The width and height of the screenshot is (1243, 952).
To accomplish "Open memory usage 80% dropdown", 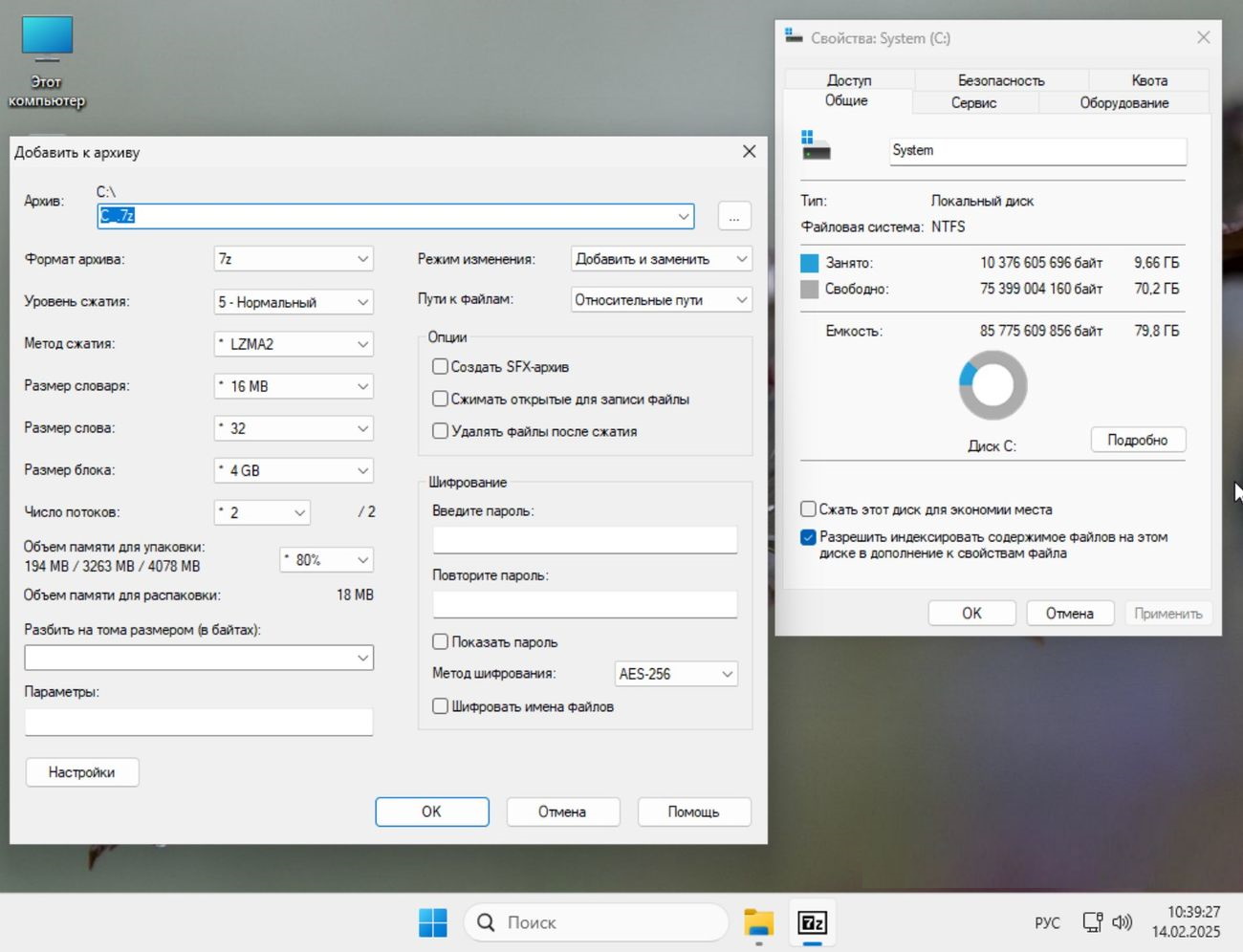I will pyautogui.click(x=327, y=560).
